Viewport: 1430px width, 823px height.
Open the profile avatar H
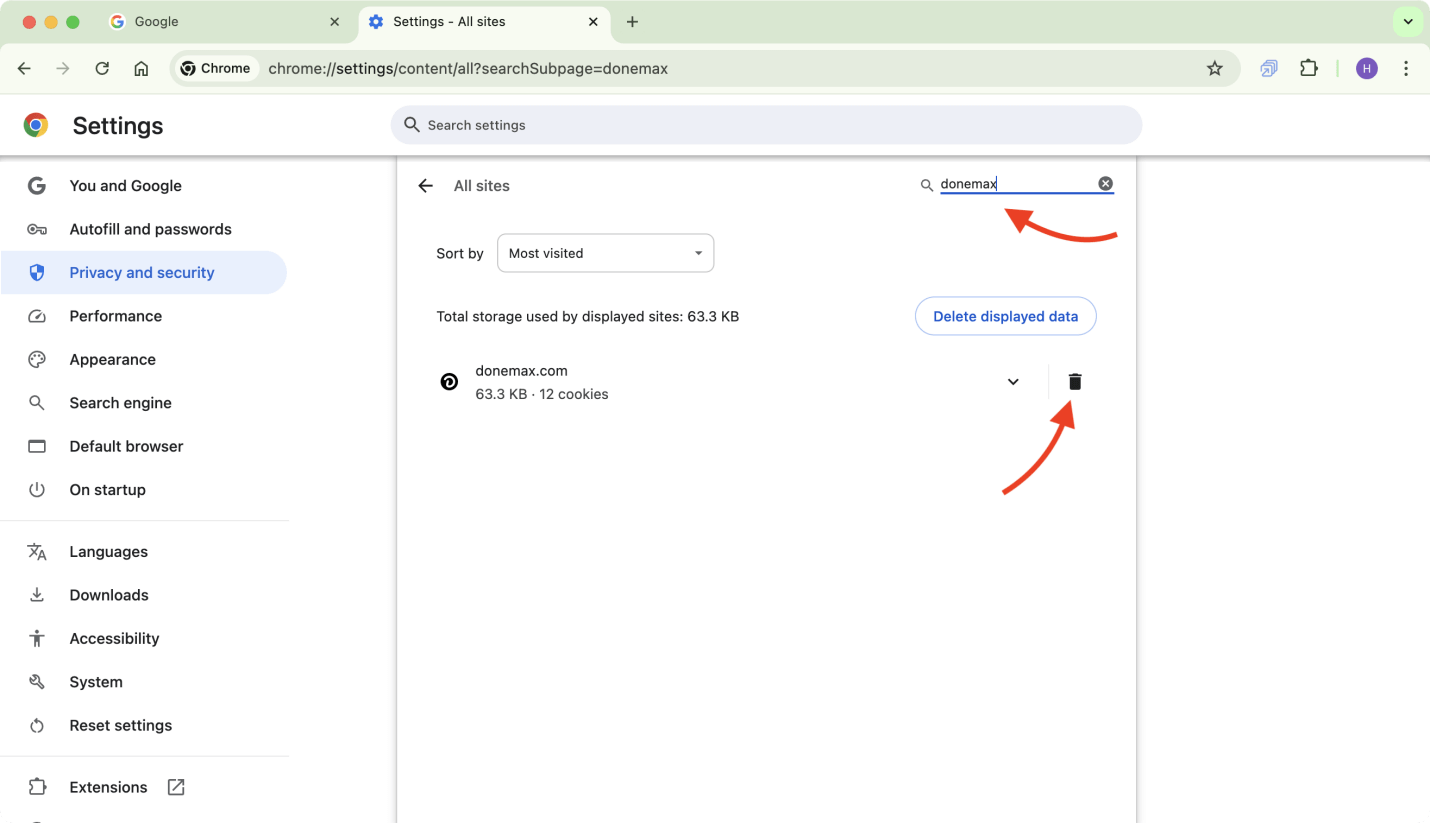pos(1366,69)
